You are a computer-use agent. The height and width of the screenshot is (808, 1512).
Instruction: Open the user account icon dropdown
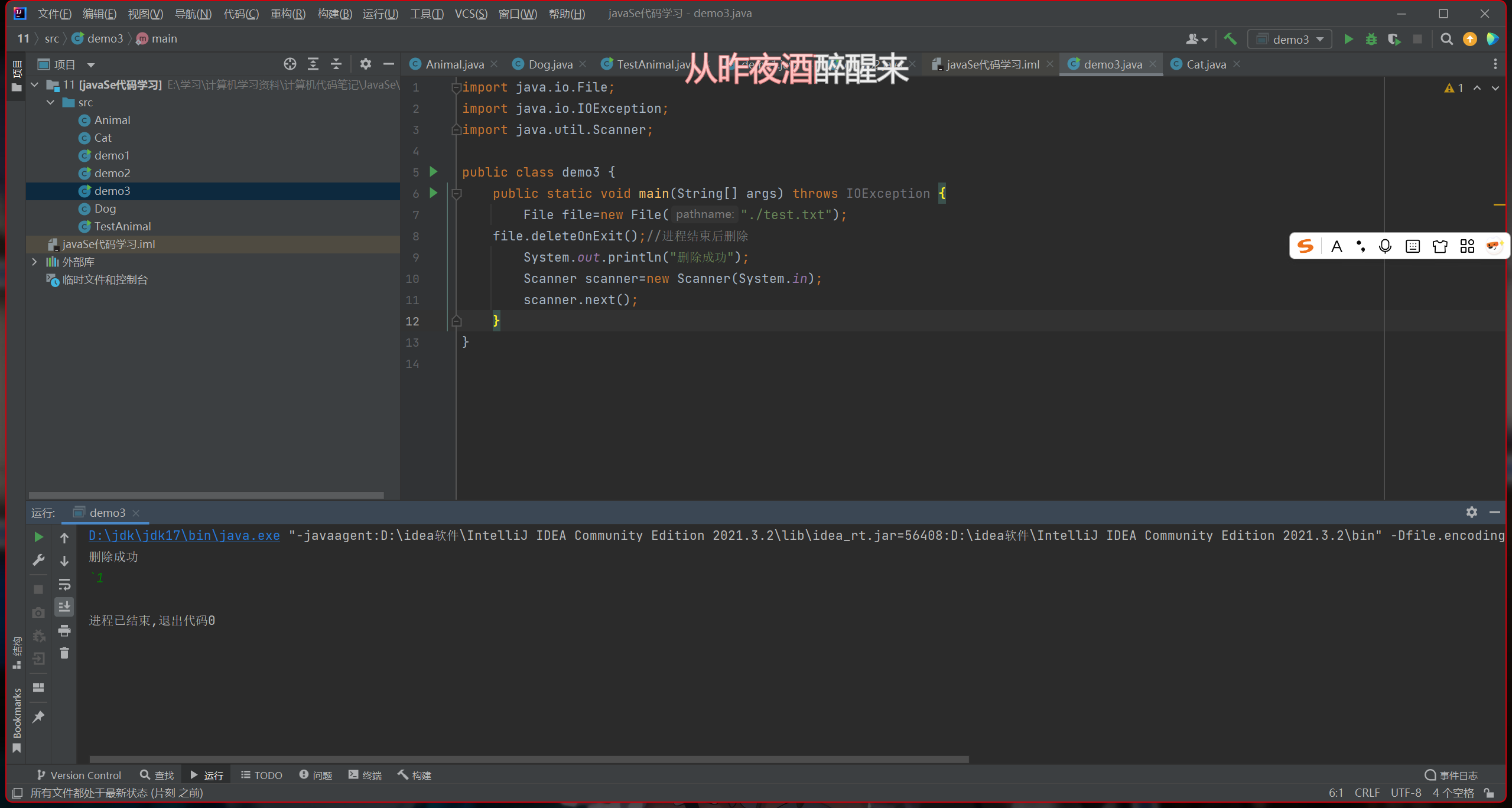(1196, 40)
